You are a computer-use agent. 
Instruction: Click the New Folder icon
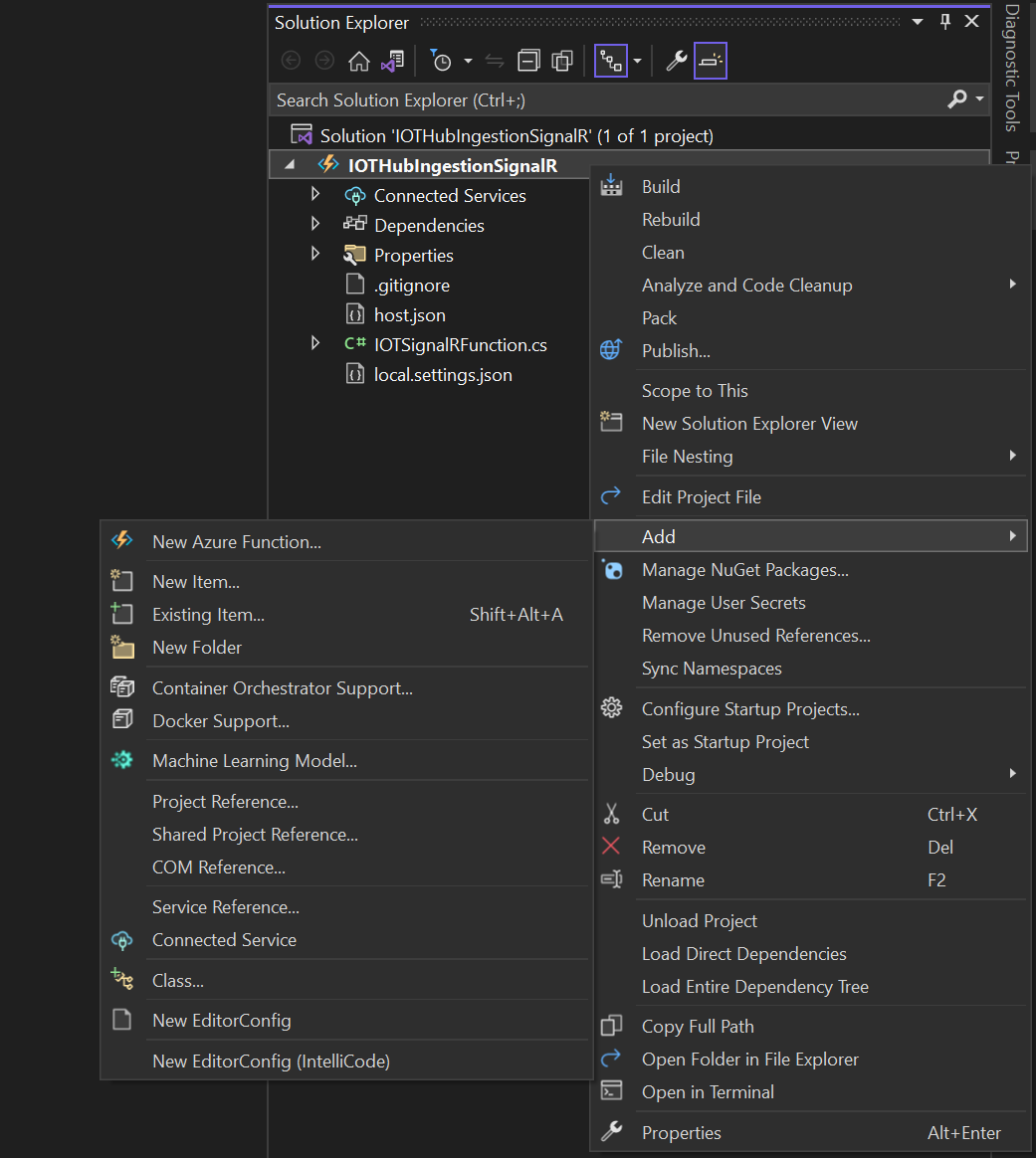tap(122, 647)
